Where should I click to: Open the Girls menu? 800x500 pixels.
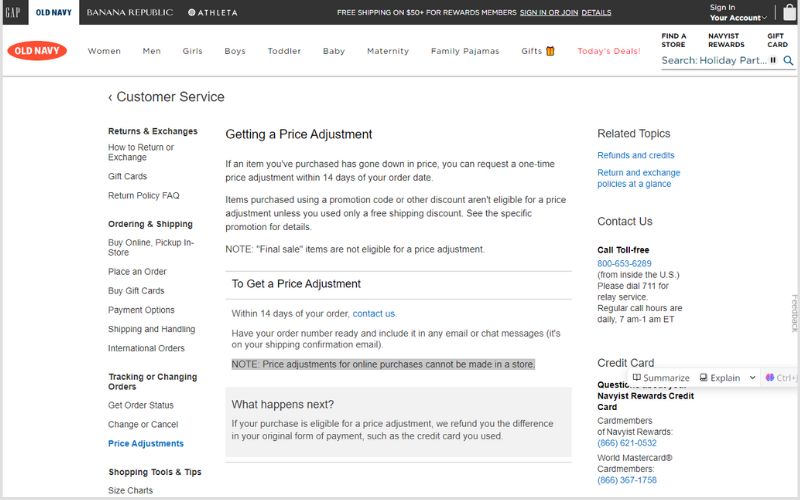[192, 51]
